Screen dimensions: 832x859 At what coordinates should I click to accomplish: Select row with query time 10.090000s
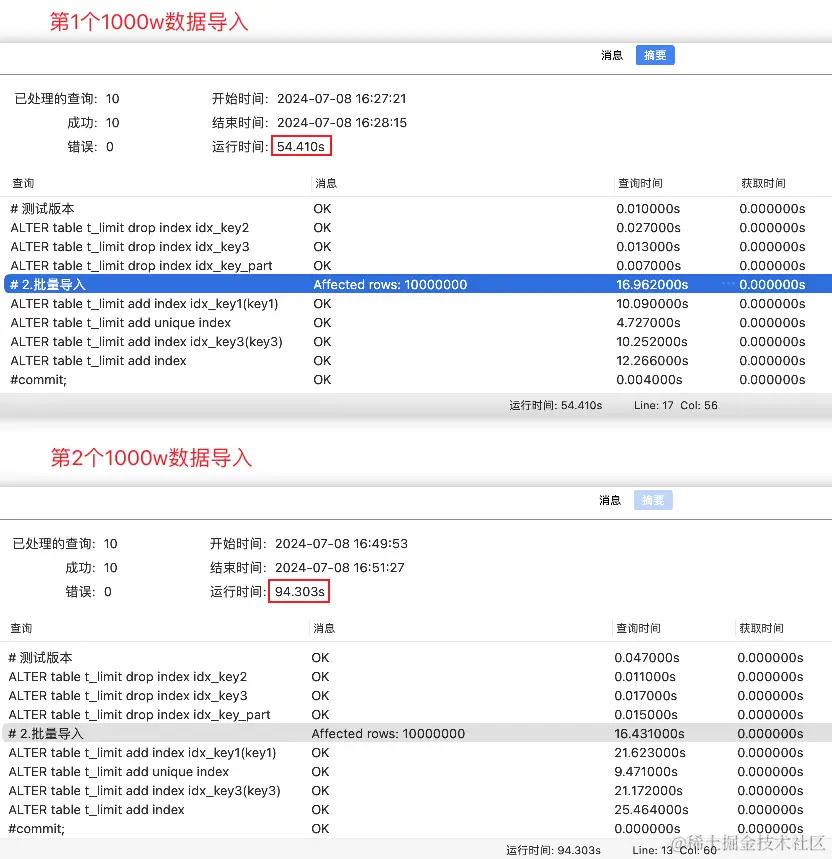pos(418,303)
